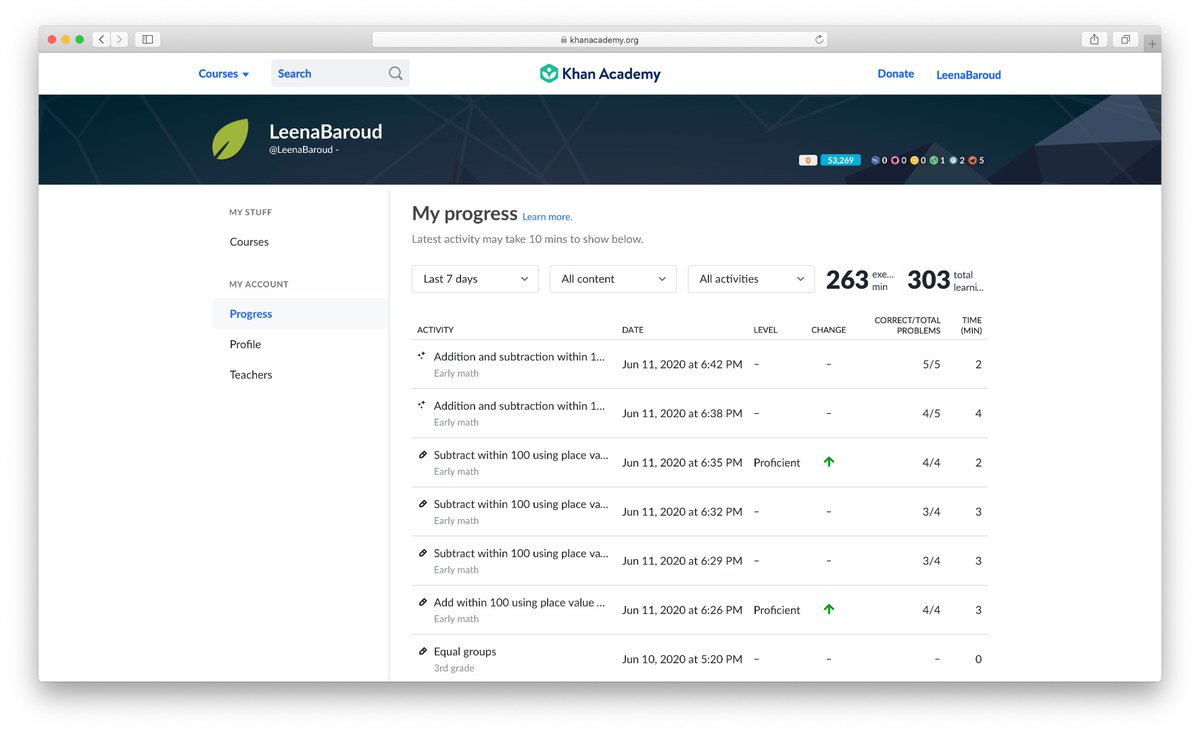Click the Khan Academy logo

click(600, 74)
